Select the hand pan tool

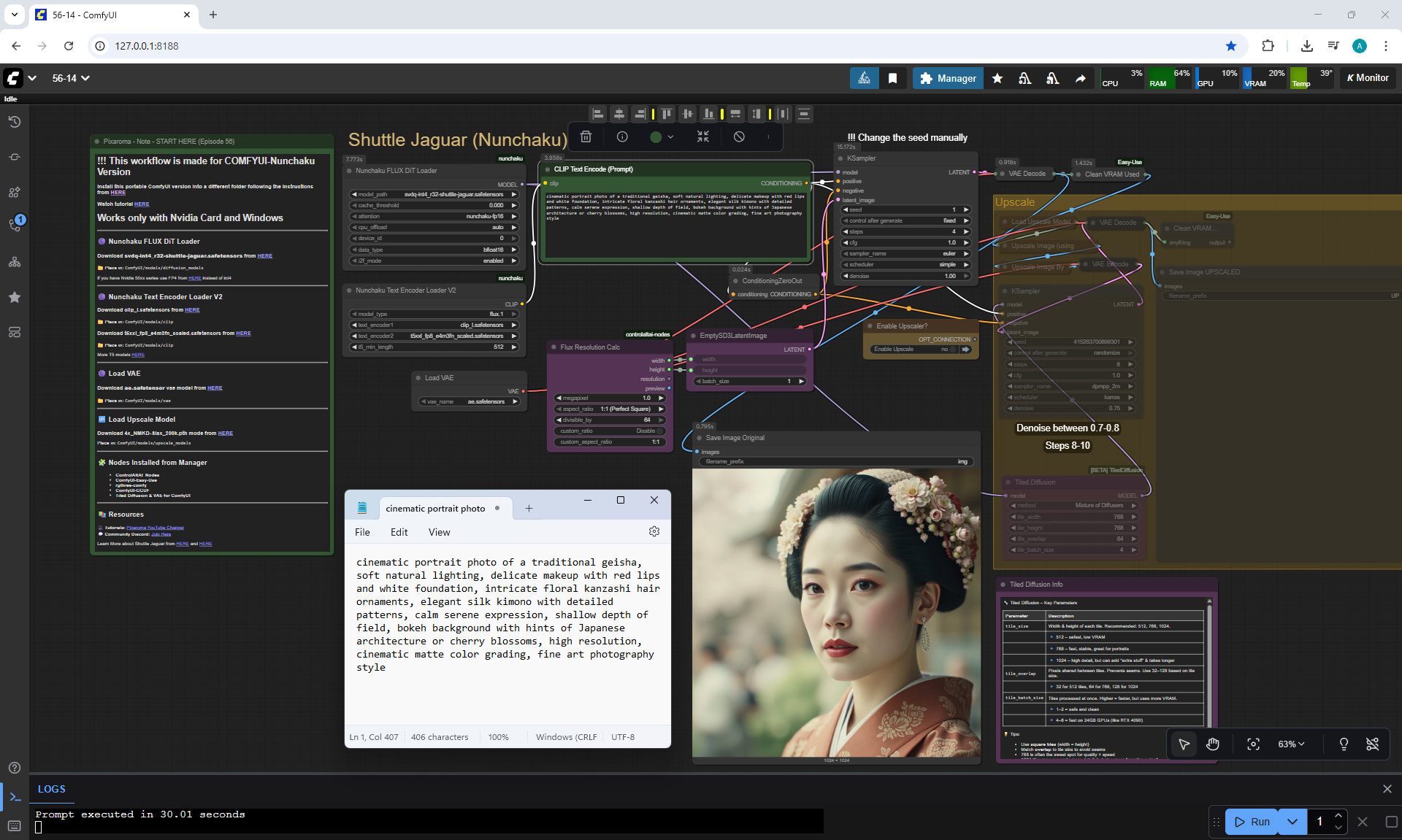[x=1213, y=744]
